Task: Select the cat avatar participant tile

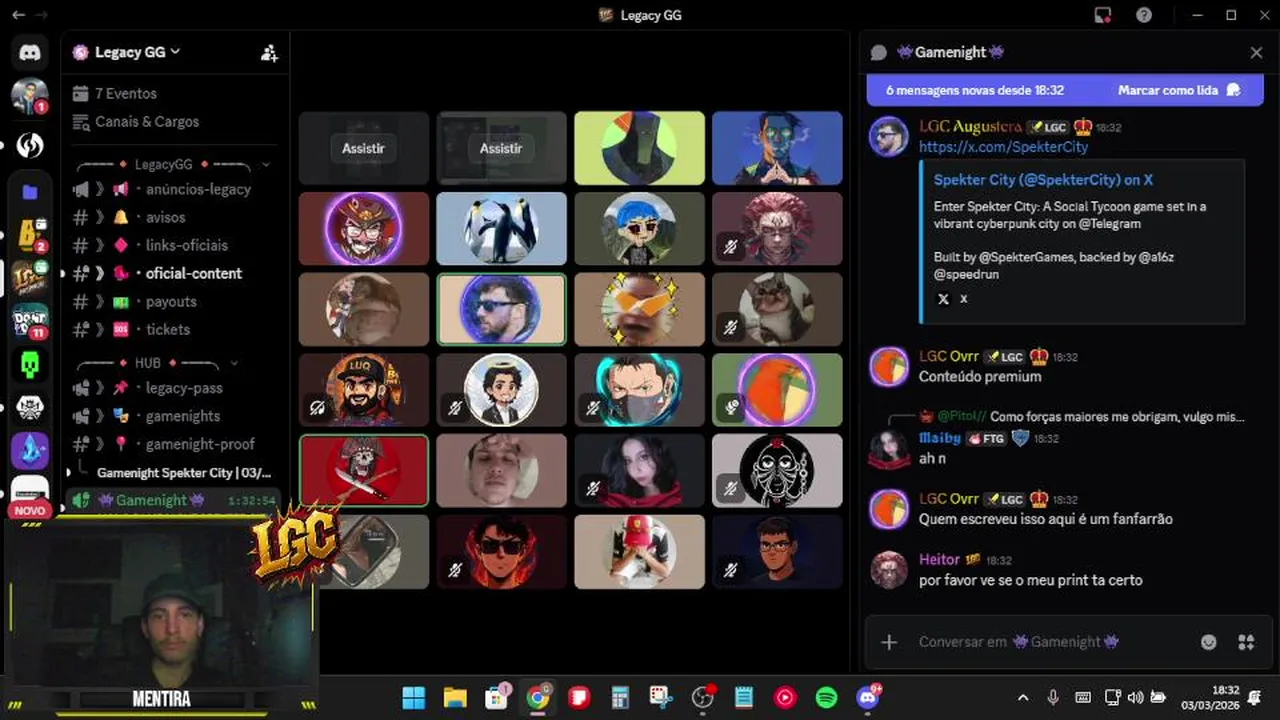Action: coord(777,309)
